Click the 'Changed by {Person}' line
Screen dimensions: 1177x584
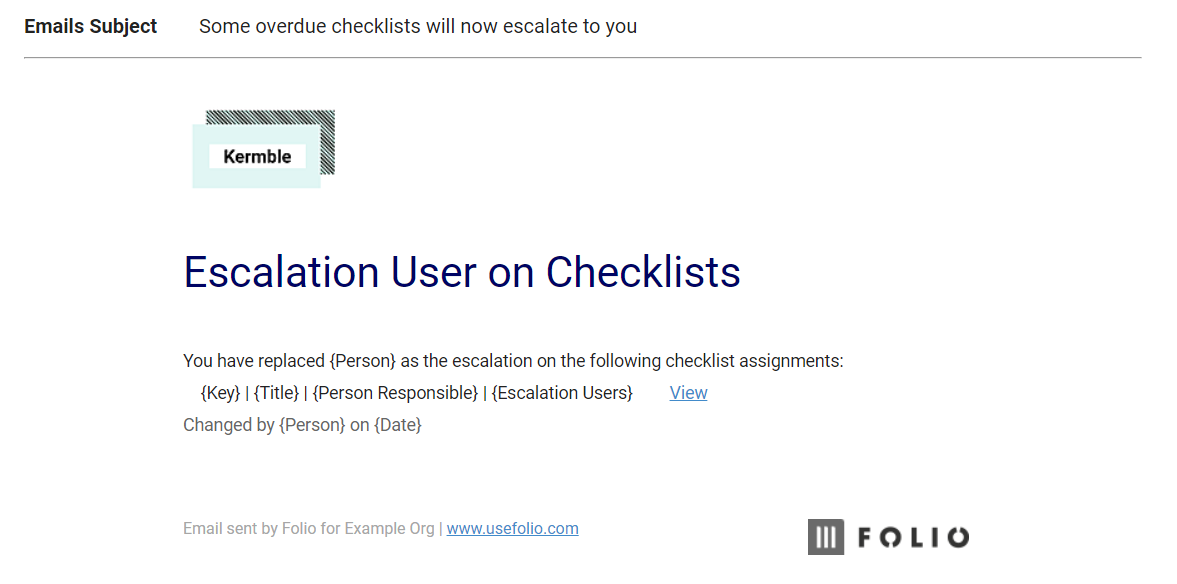tap(264, 425)
